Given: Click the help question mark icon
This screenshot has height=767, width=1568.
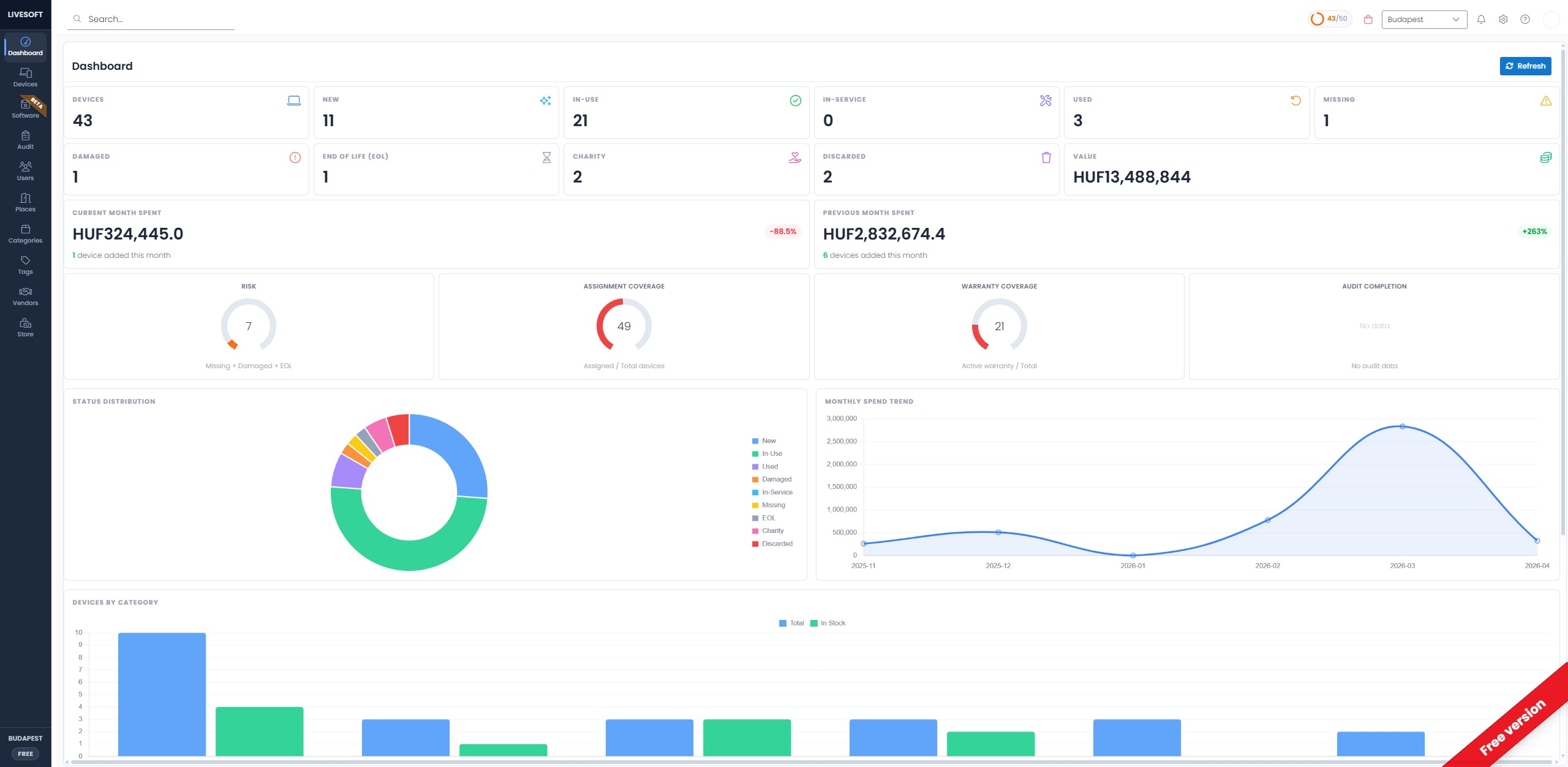Looking at the screenshot, I should click(x=1525, y=19).
